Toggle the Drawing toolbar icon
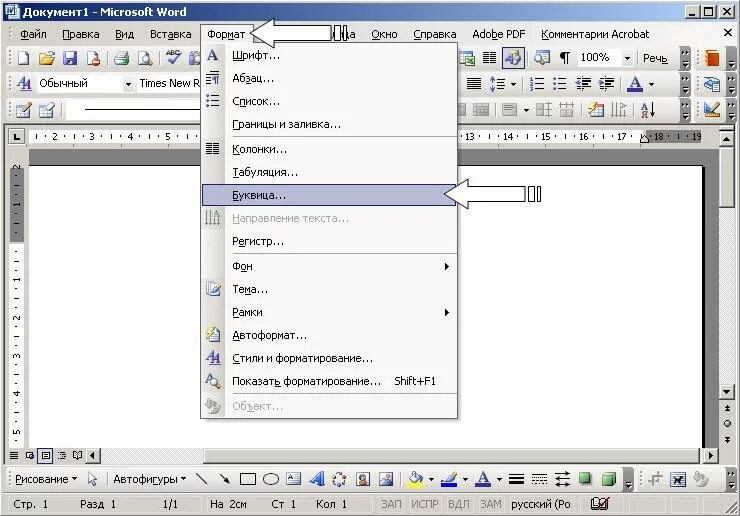740x516 pixels. 513,58
